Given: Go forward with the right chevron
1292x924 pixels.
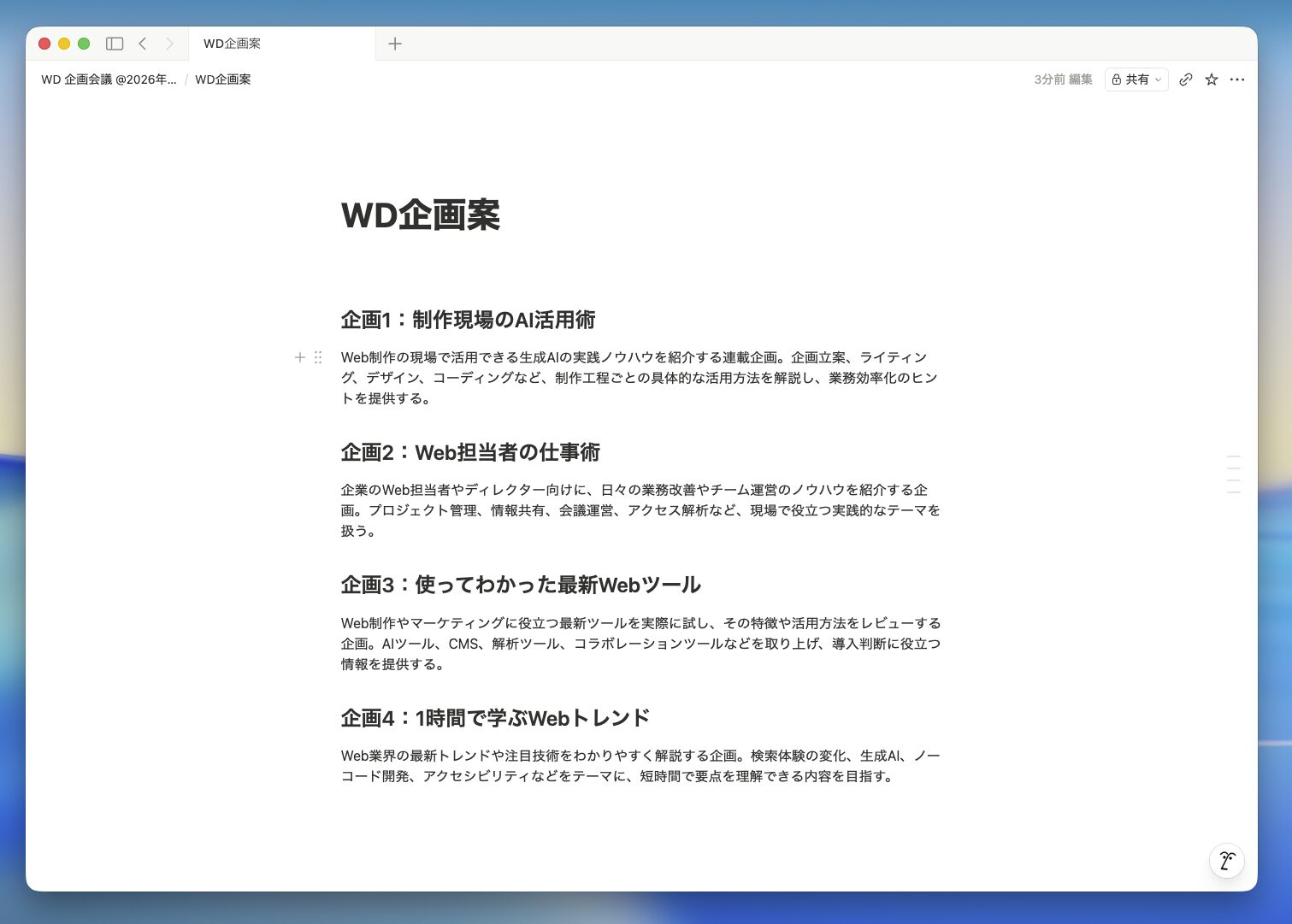Looking at the screenshot, I should pyautogui.click(x=169, y=44).
